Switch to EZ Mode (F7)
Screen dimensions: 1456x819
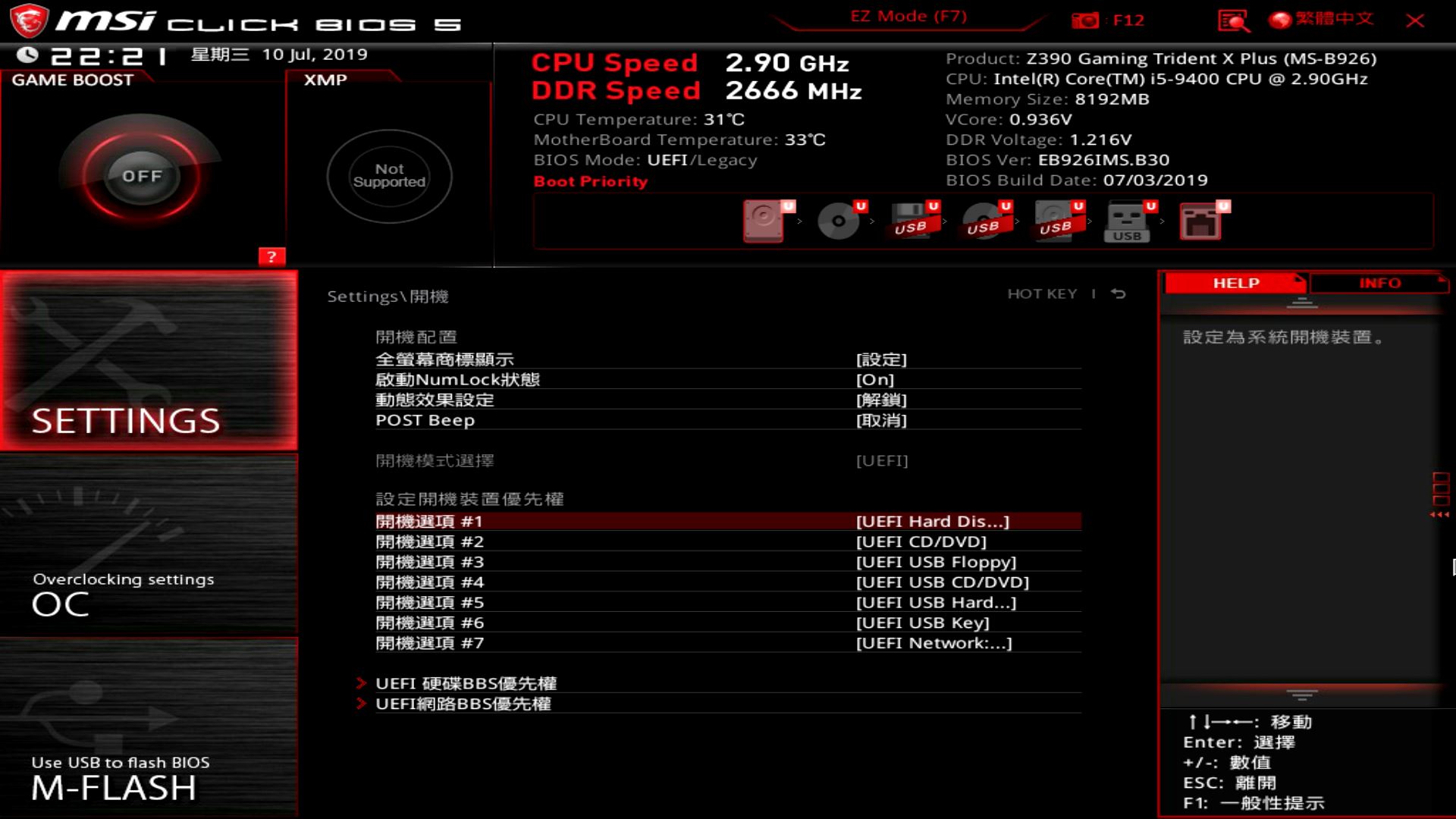click(908, 17)
